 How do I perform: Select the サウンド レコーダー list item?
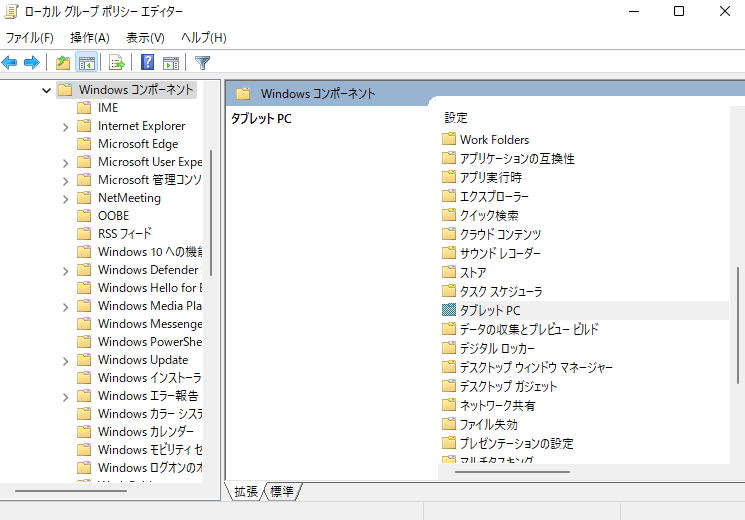500,253
